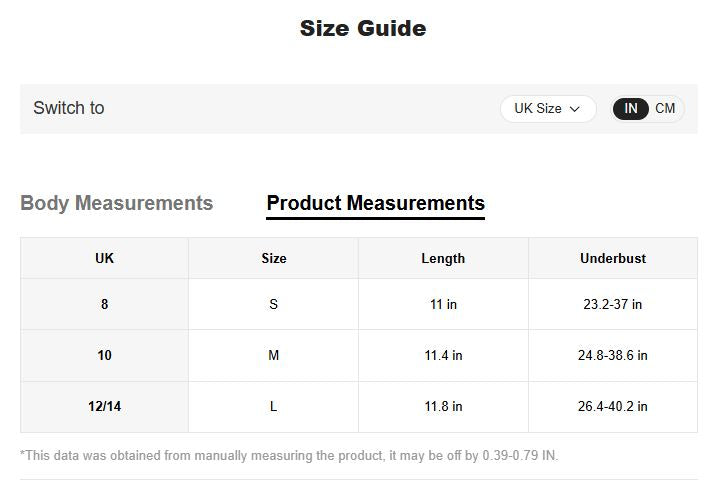Viewport: 709px width, 489px height.
Task: Click size S cell
Action: point(273,304)
